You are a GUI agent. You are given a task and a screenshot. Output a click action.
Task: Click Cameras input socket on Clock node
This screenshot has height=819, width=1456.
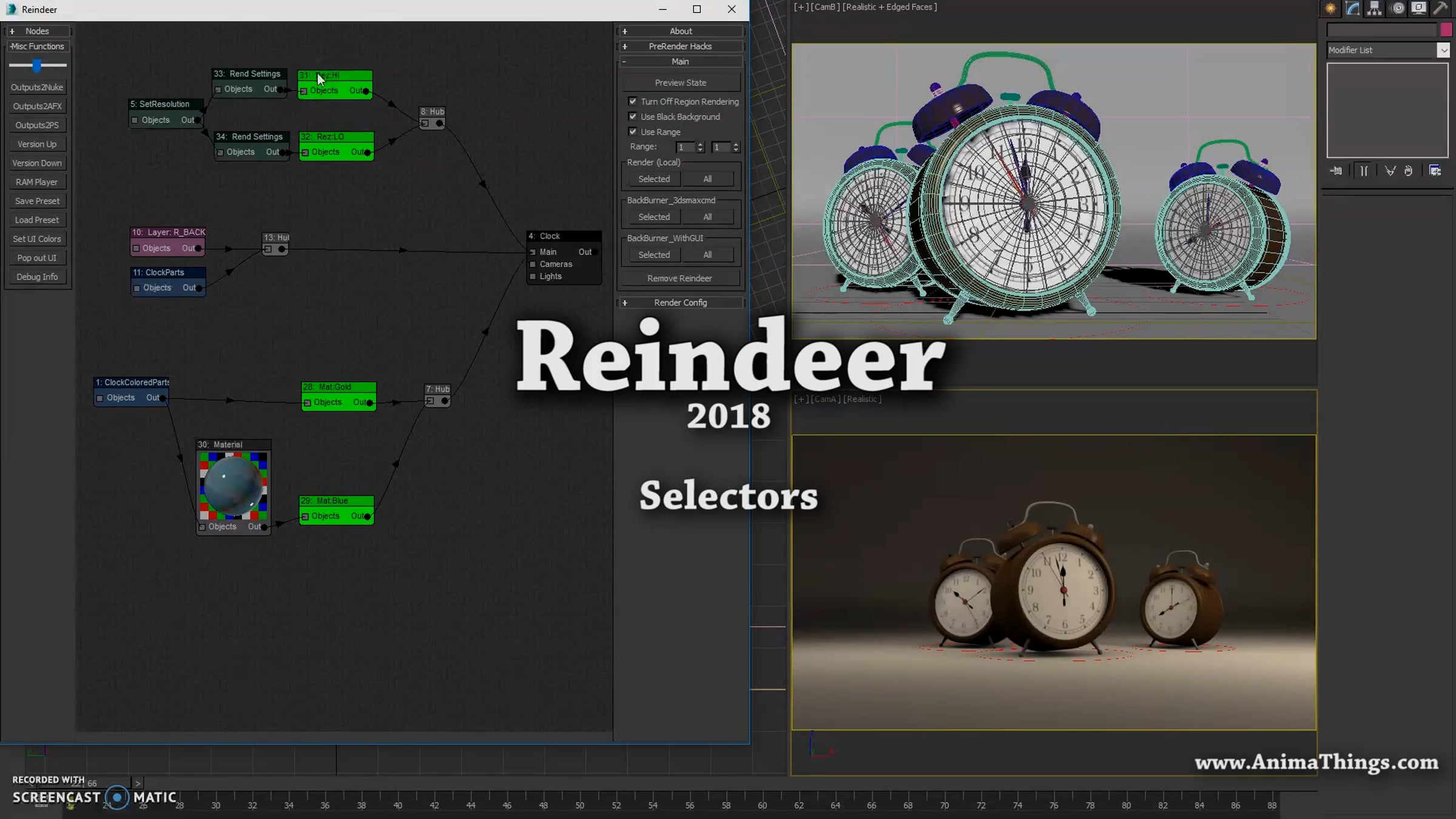click(x=533, y=265)
